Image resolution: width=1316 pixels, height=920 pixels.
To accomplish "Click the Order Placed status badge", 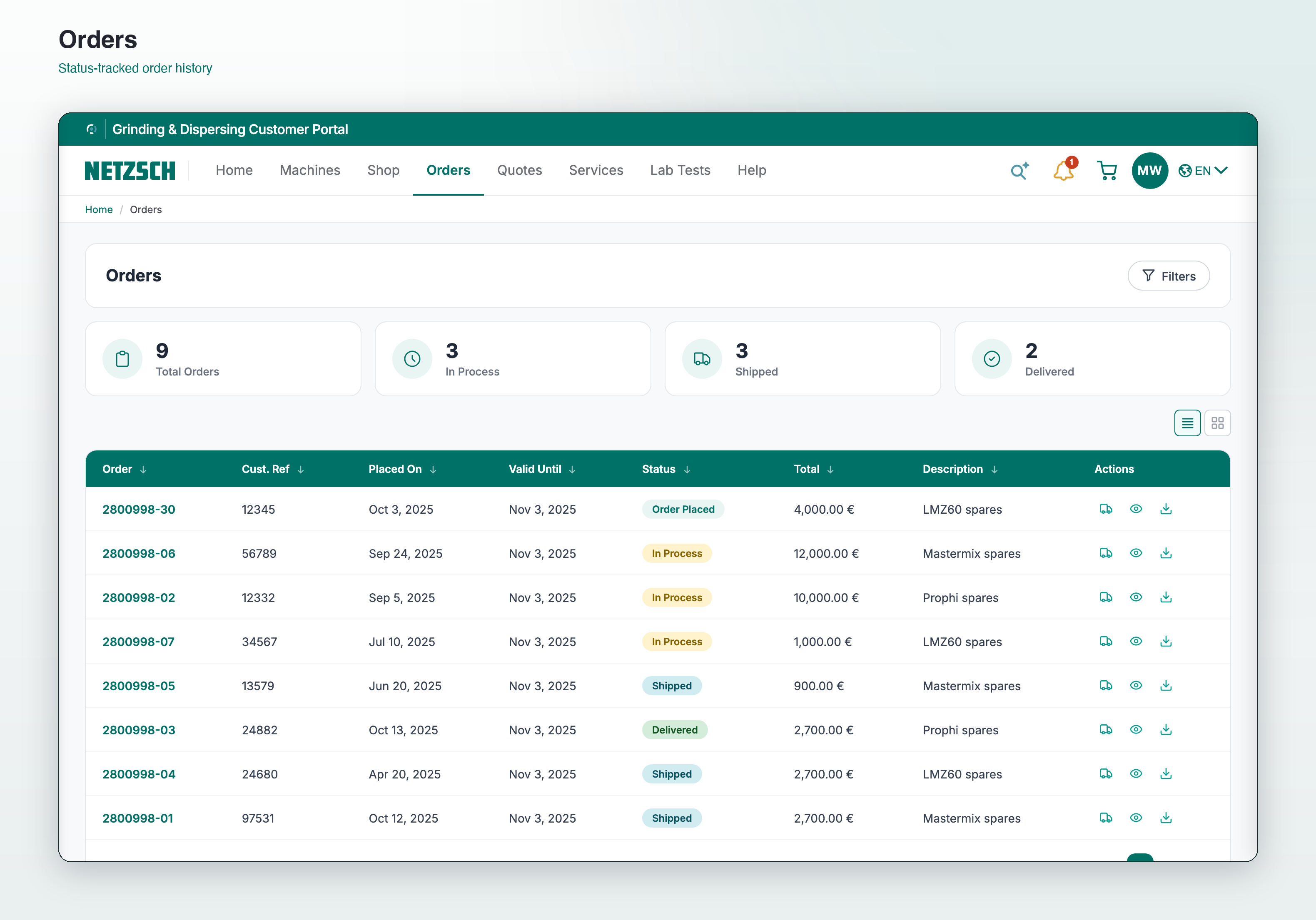I will (683, 509).
